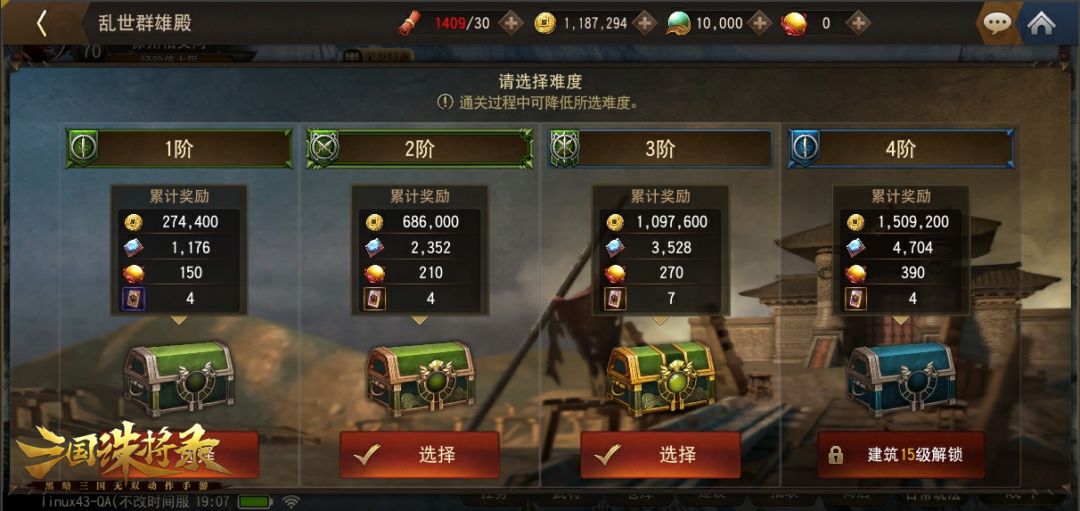
Task: Open the 2阶 red-trimmed treasure chest
Action: pos(419,378)
